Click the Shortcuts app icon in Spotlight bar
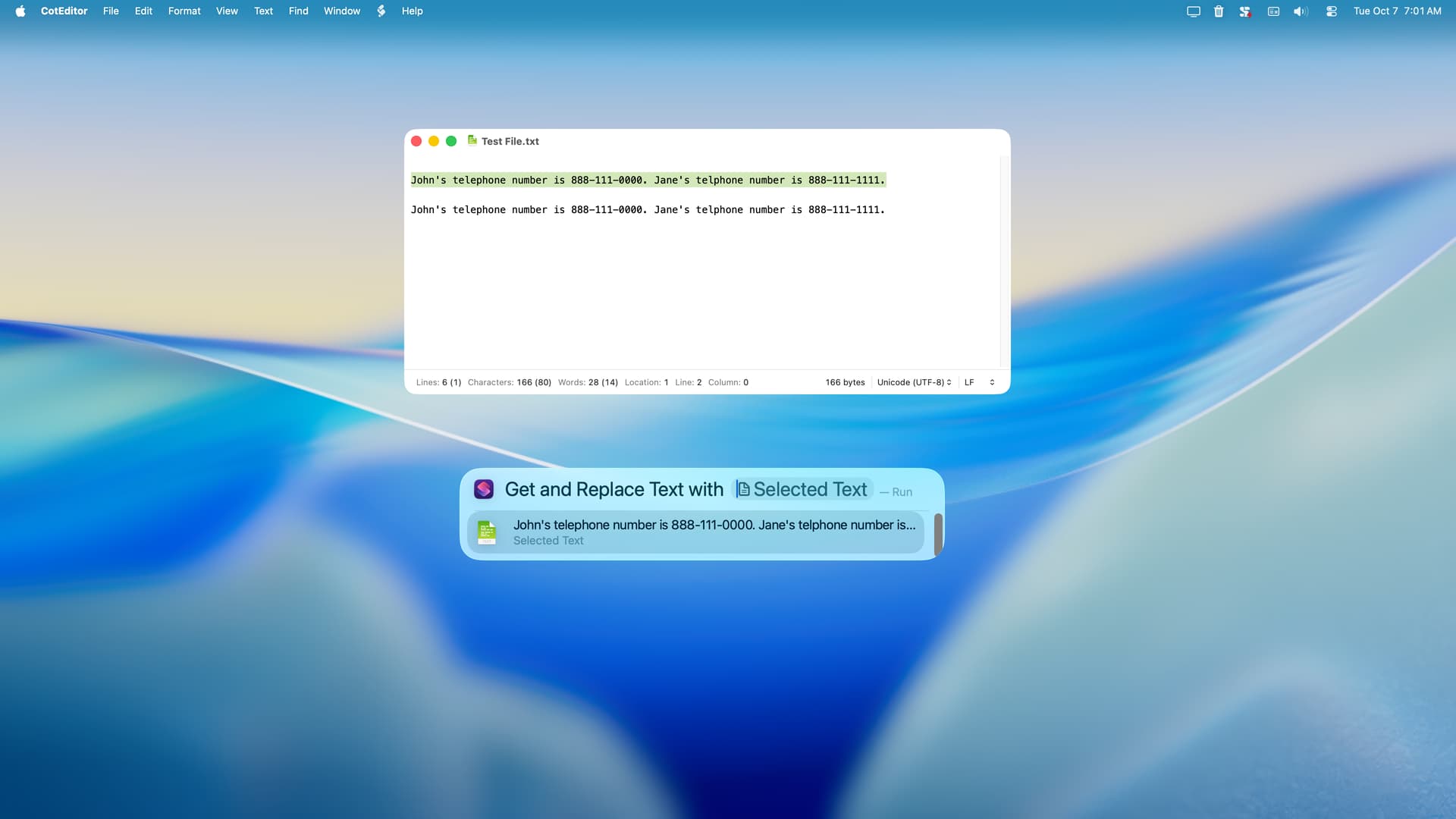Screen dimensions: 1456x819 (x=484, y=489)
